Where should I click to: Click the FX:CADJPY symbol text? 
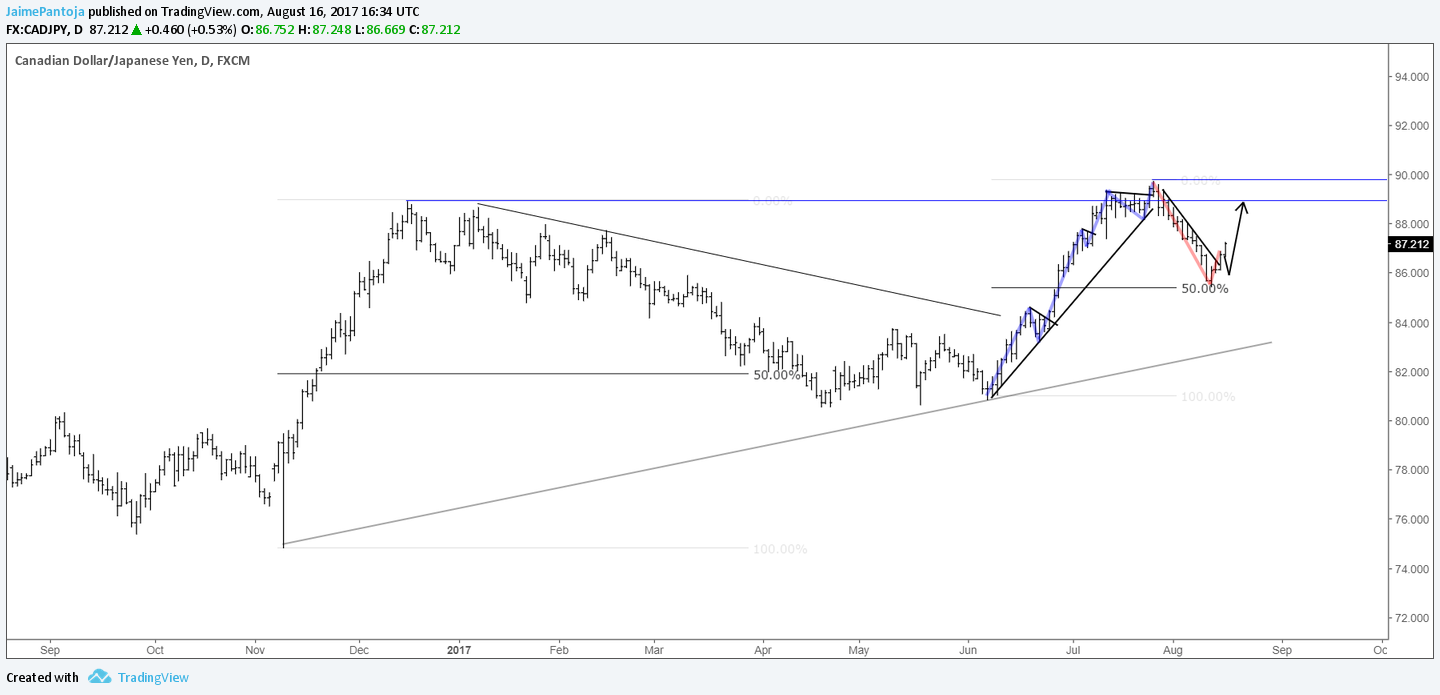[x=37, y=30]
